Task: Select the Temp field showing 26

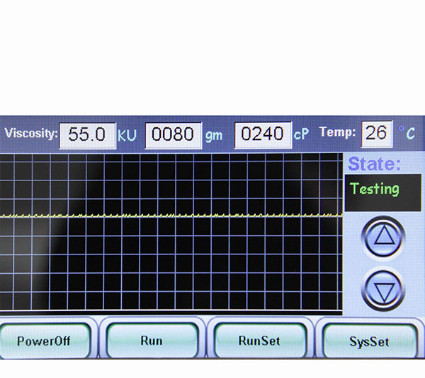Action: 377,134
